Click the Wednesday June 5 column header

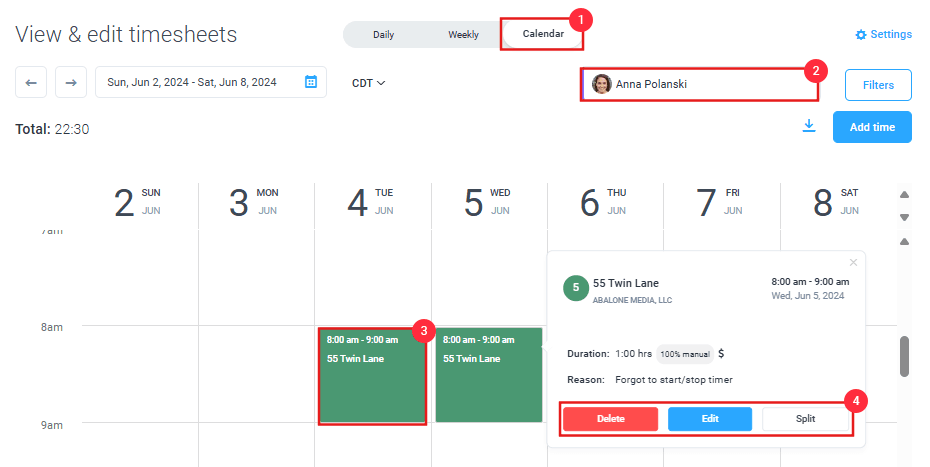(x=487, y=202)
